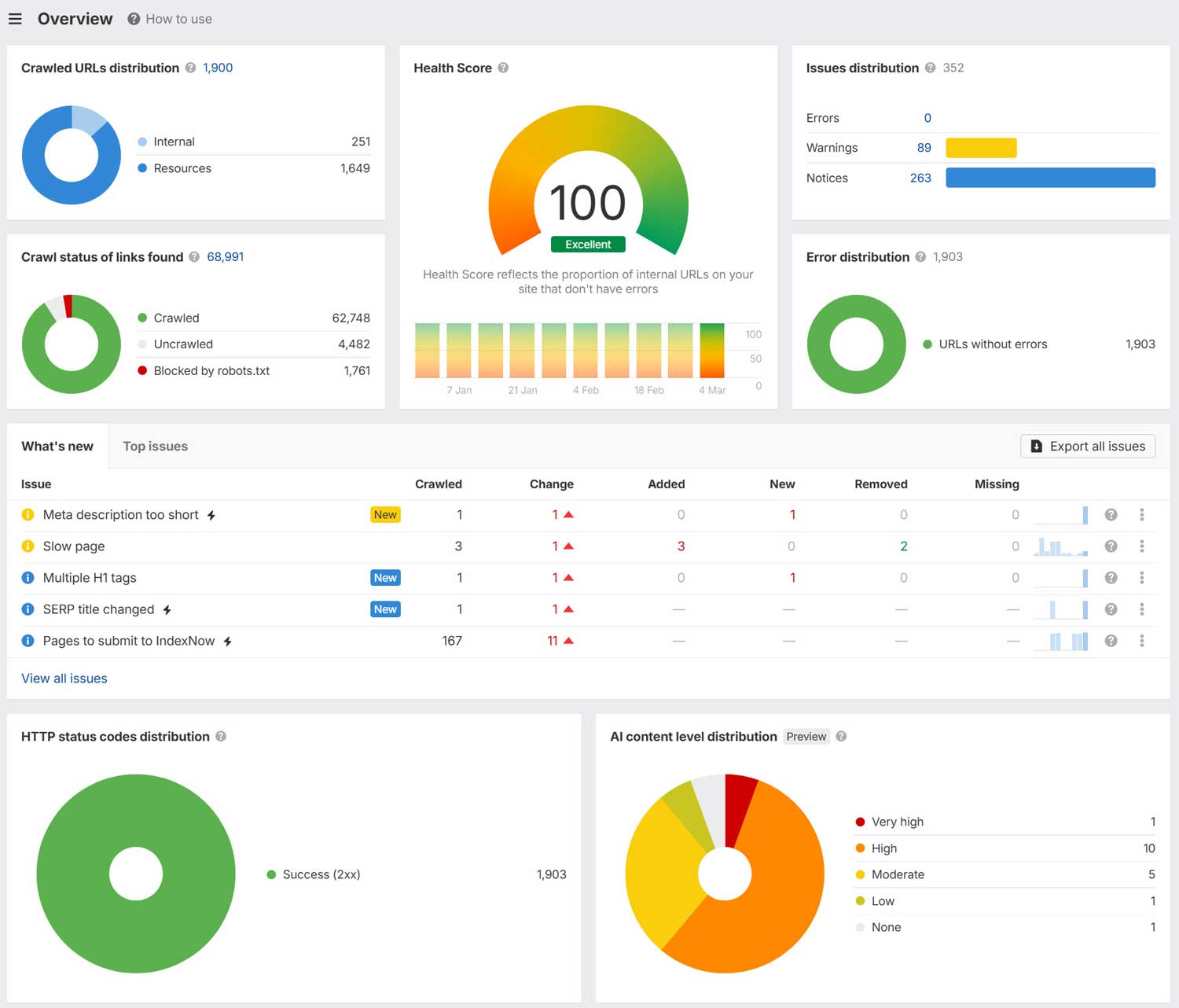Open the hamburger navigation menu
The height and width of the screenshot is (1008, 1179).
(15, 19)
